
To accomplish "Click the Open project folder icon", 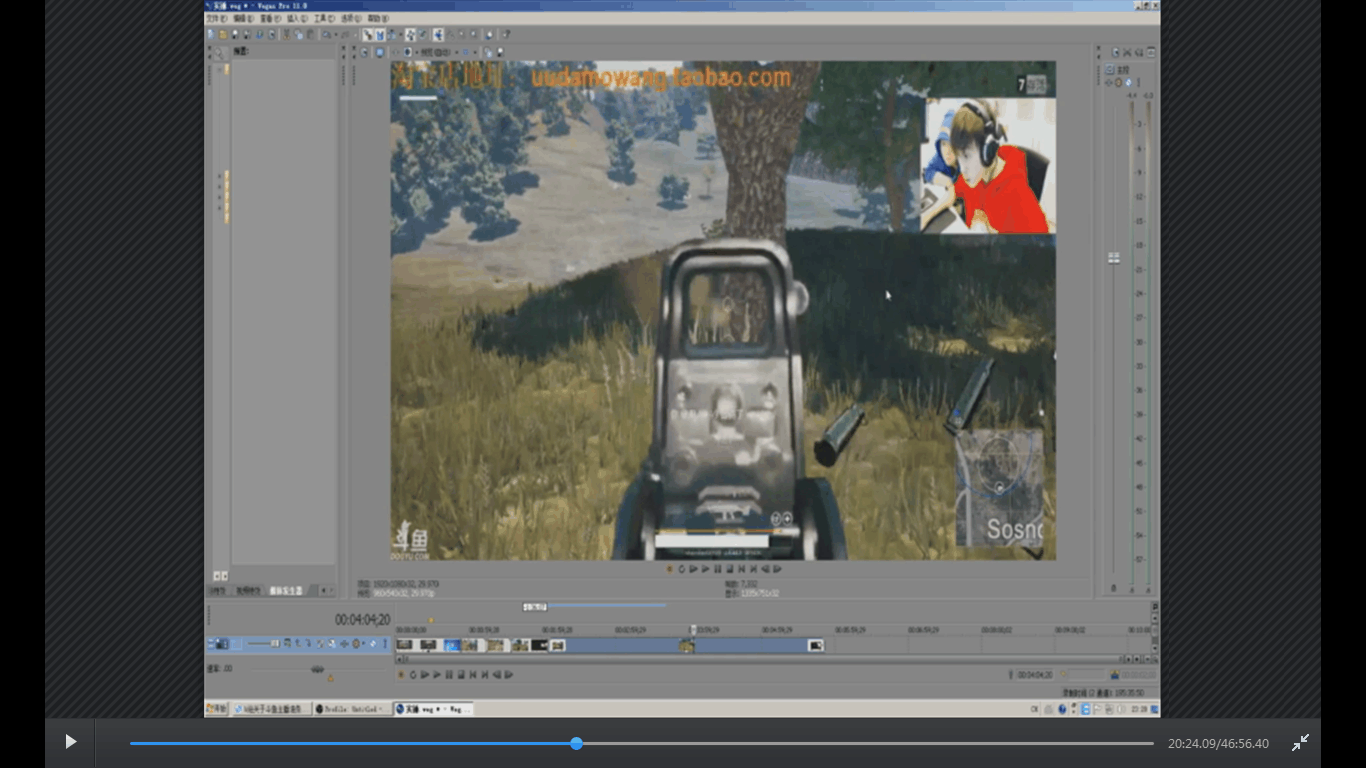I will point(223,34).
